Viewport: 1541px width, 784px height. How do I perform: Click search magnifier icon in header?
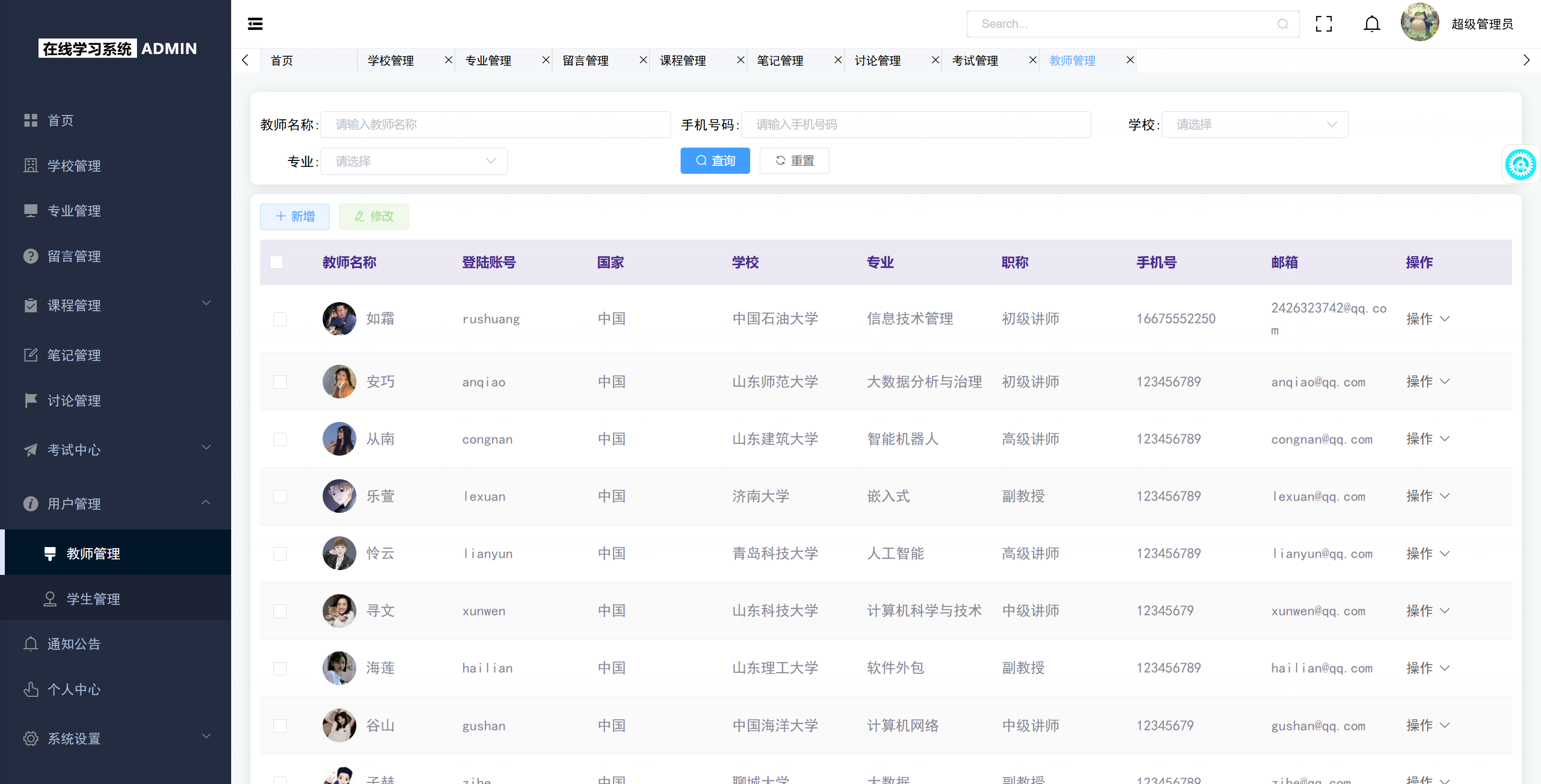click(x=1283, y=24)
